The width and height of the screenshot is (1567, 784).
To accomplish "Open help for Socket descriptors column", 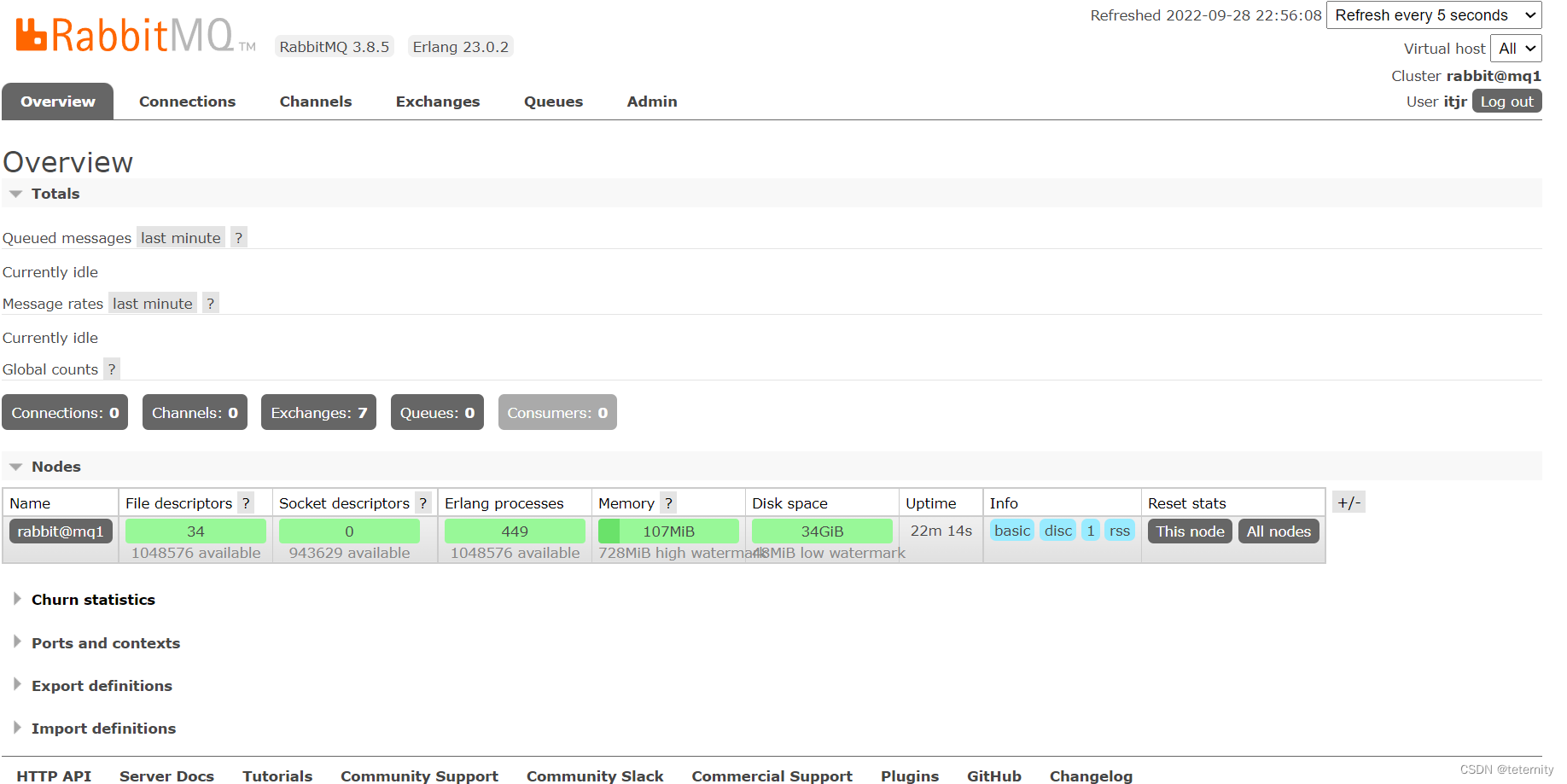I will (x=422, y=503).
